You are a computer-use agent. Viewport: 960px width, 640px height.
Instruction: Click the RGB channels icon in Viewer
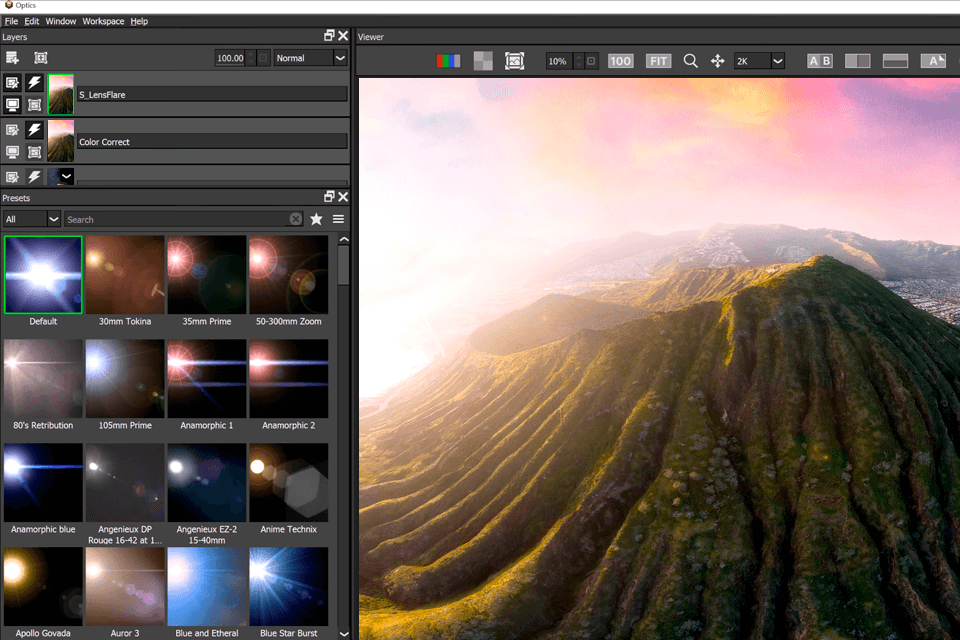pyautogui.click(x=448, y=61)
